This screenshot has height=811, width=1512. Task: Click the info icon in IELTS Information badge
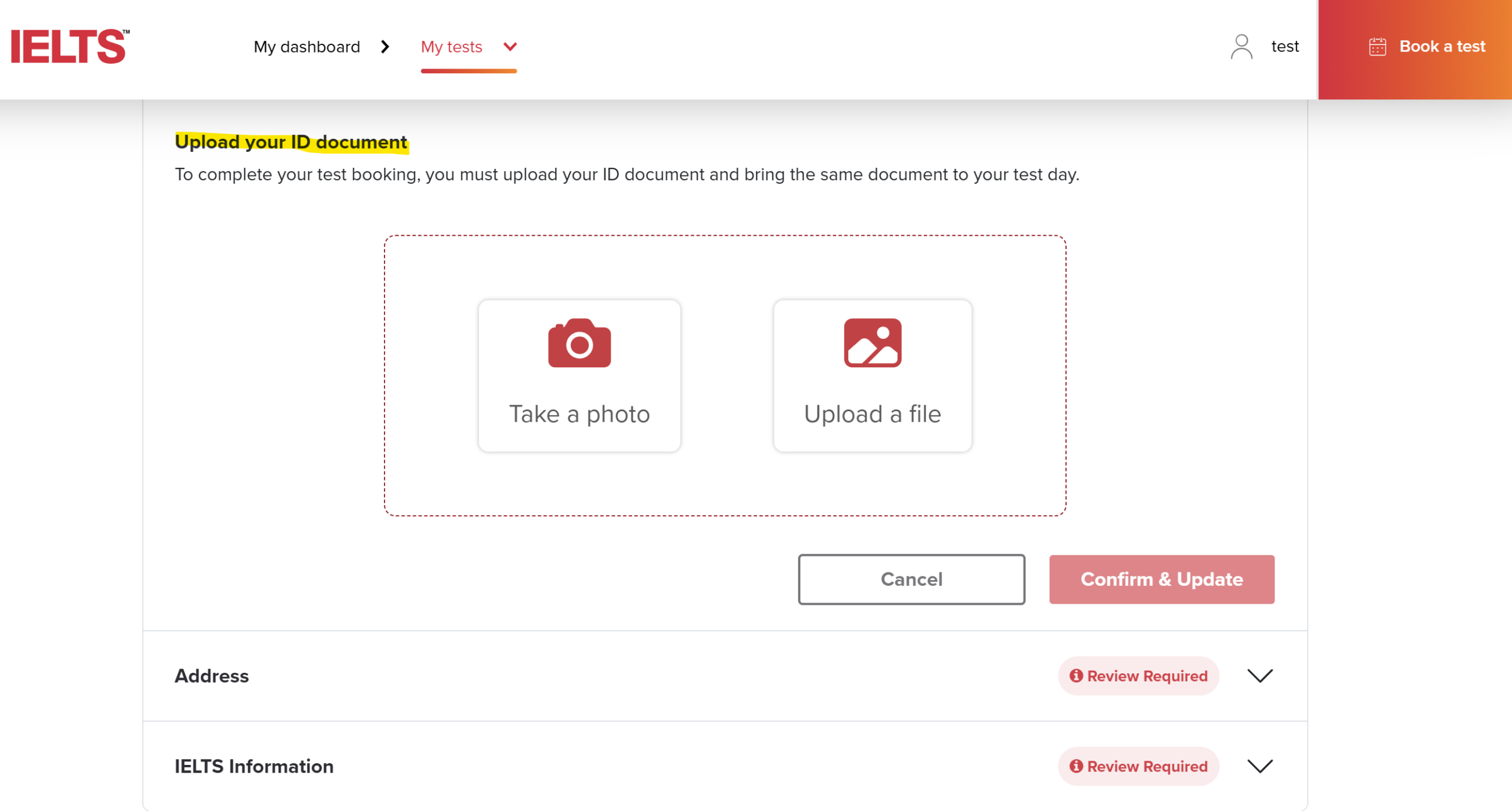[x=1076, y=766]
